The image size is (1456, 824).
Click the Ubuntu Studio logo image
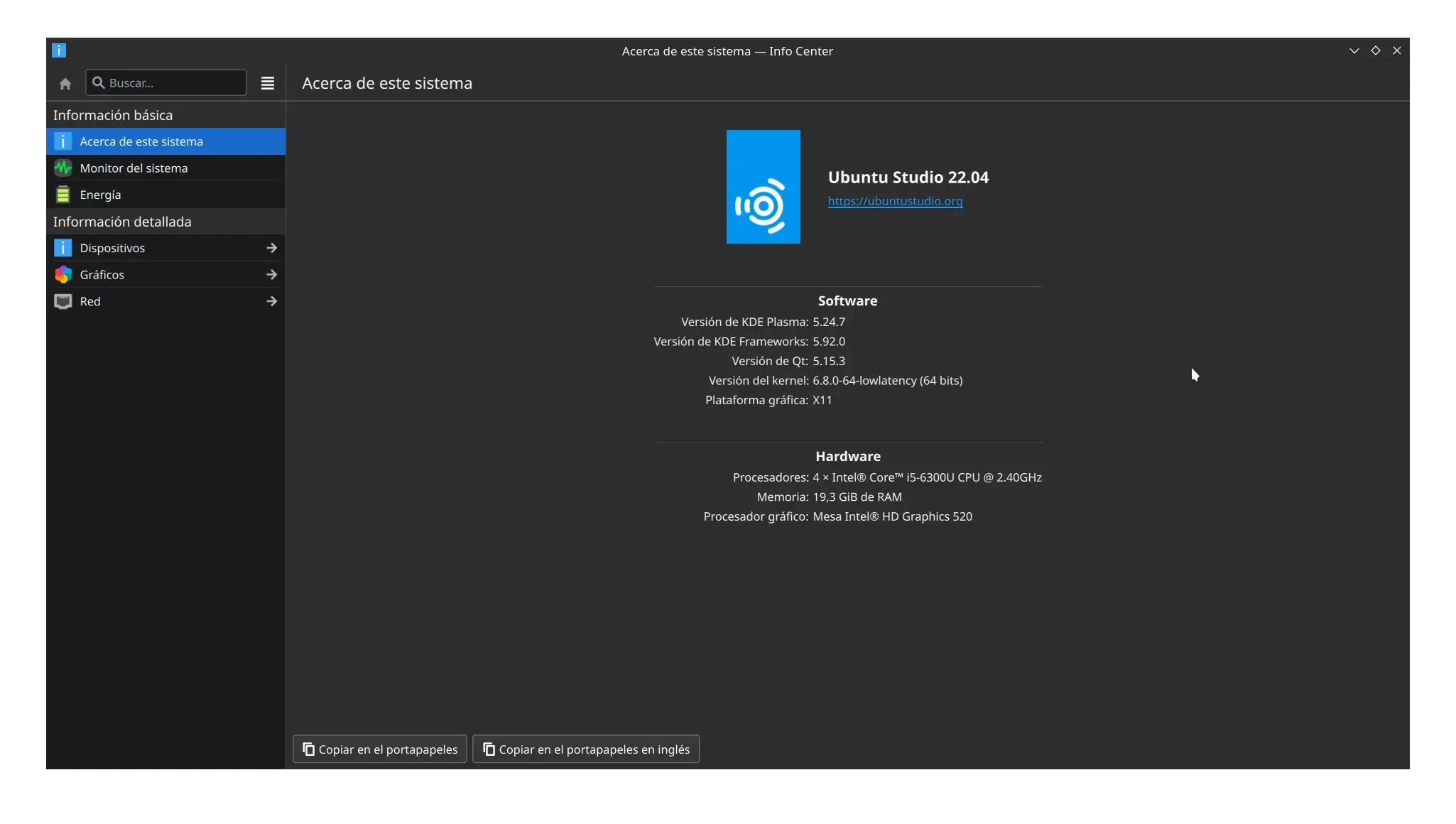pyautogui.click(x=763, y=187)
